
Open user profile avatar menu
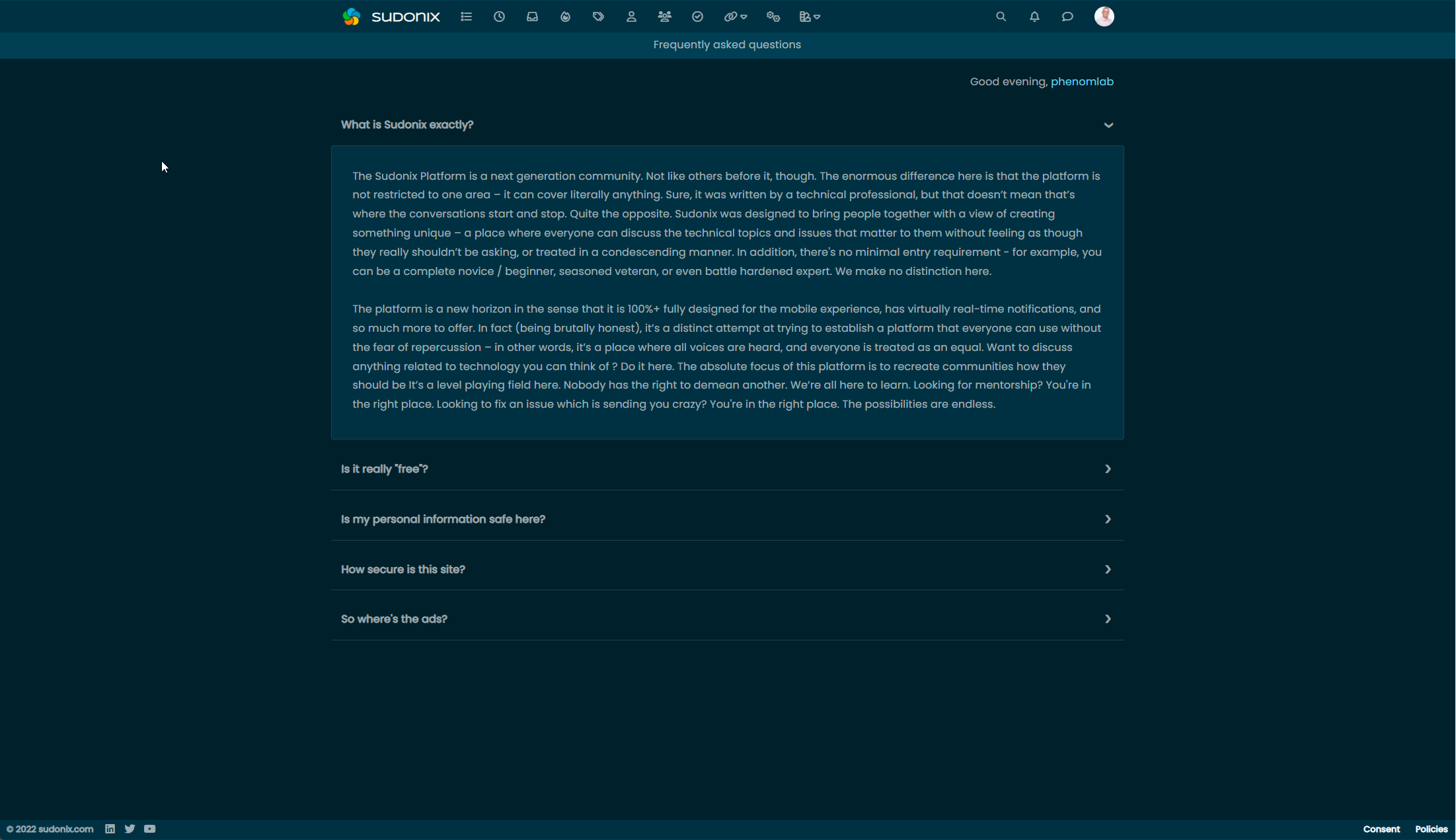tap(1104, 17)
